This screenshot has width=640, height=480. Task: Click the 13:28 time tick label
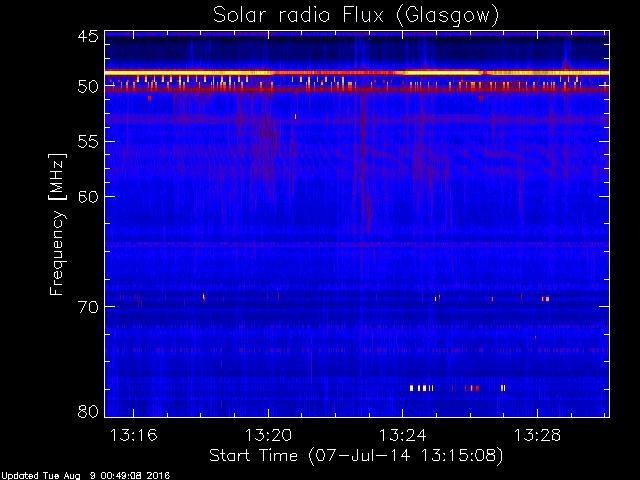(537, 435)
